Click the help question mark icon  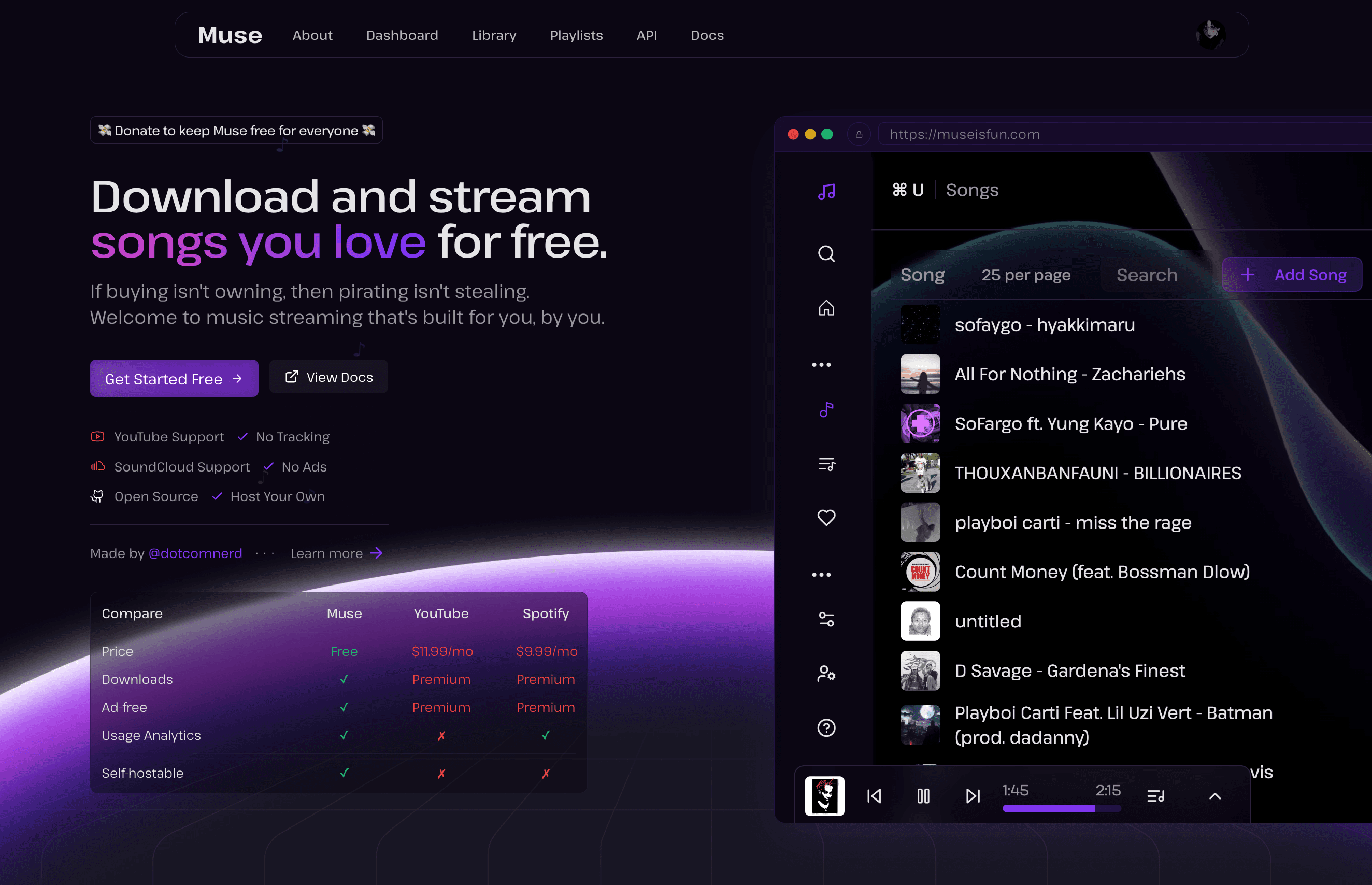pos(826,727)
